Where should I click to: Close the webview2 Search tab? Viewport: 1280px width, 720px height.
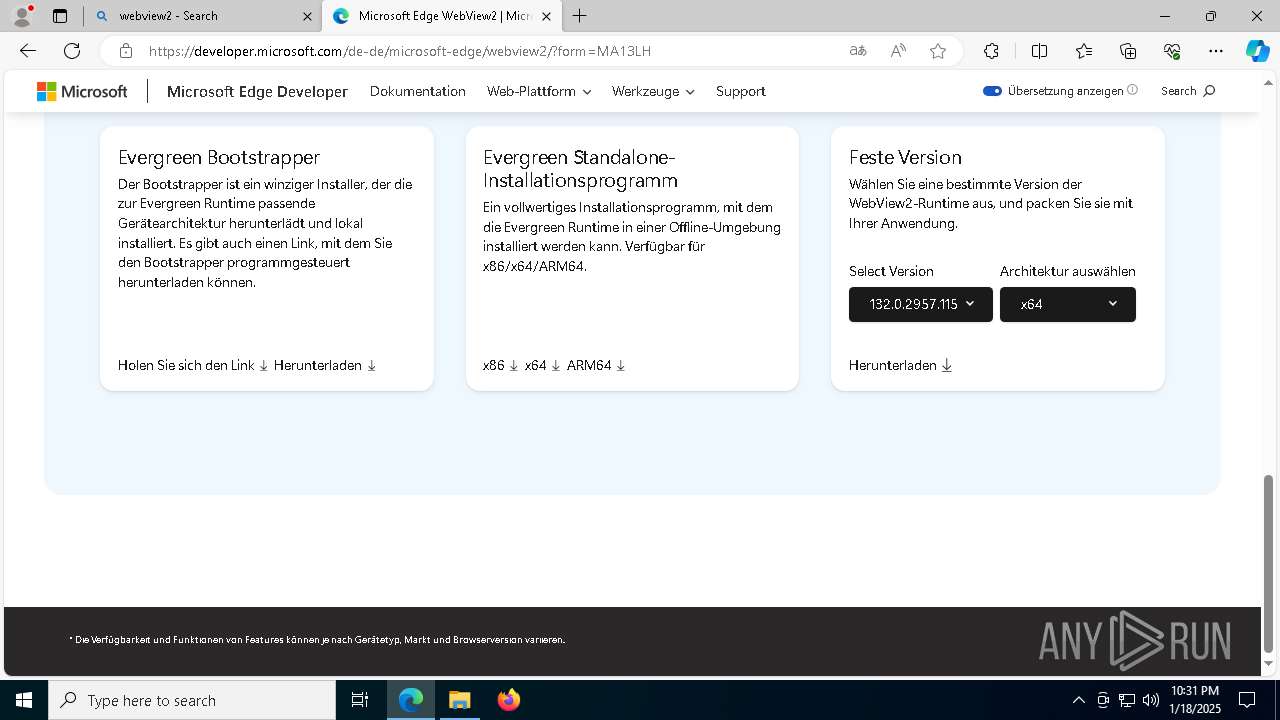click(x=307, y=16)
